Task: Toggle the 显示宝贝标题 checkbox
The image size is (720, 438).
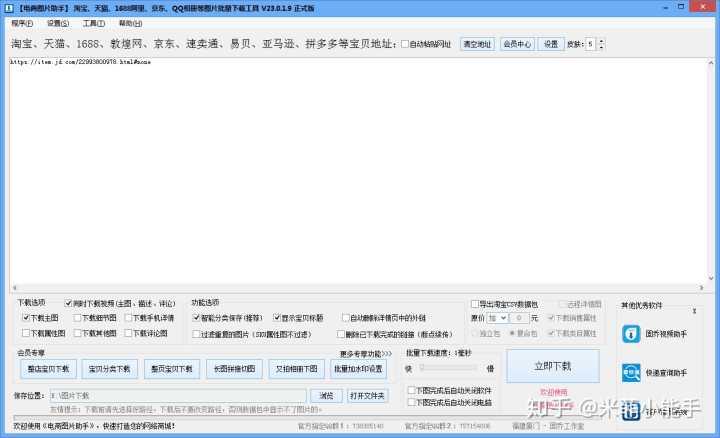Action: [277, 318]
